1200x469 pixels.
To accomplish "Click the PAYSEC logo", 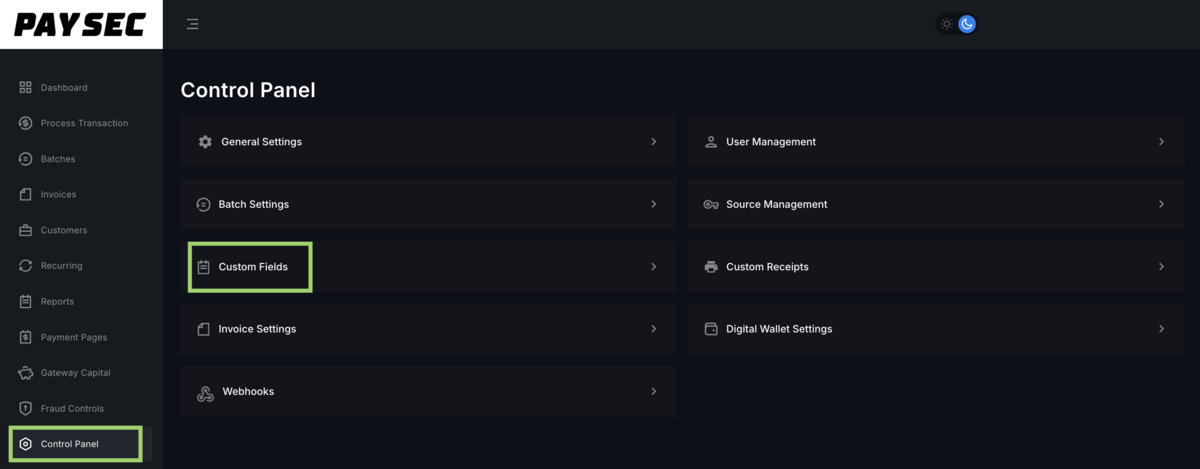I will pos(81,24).
